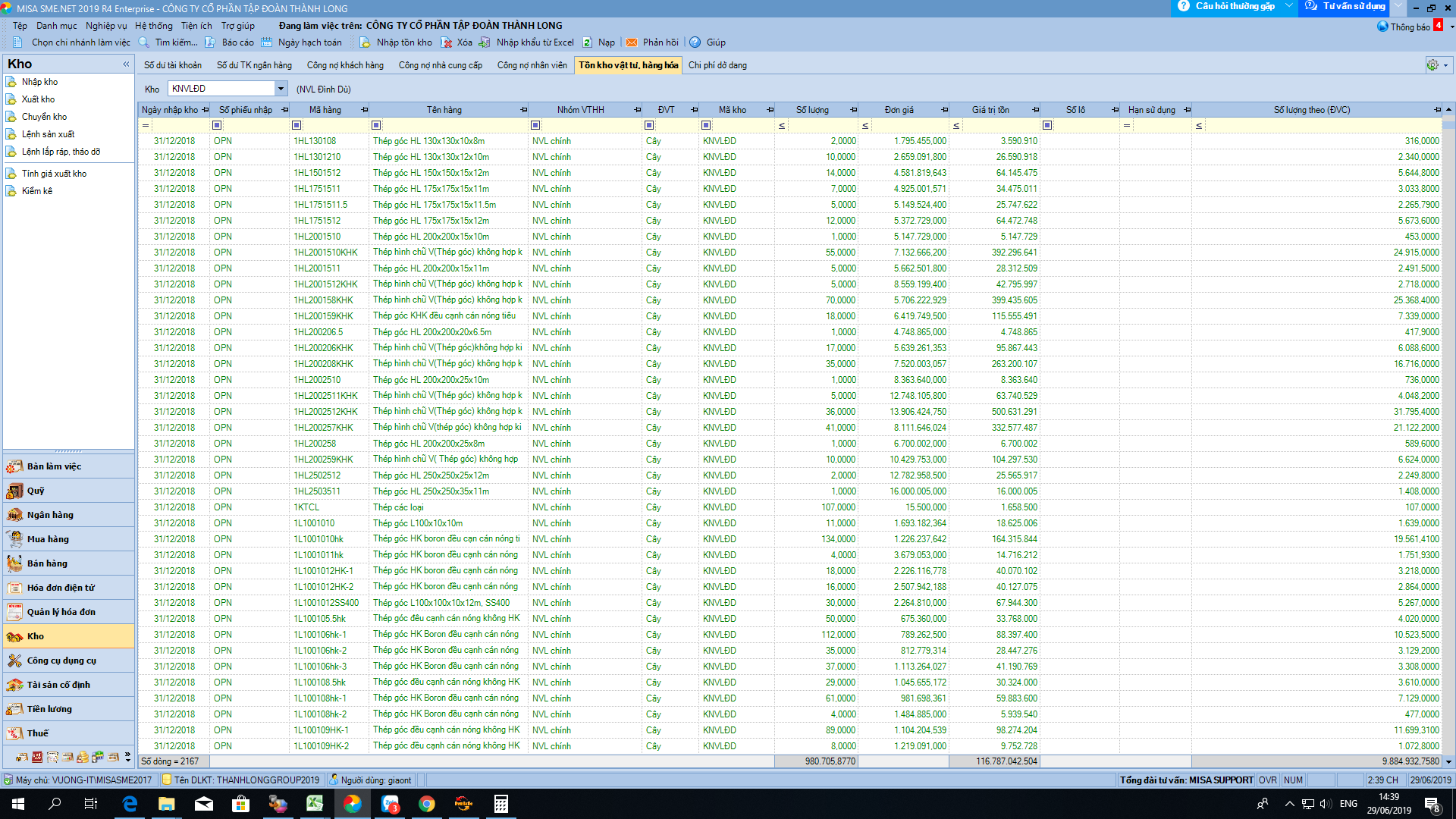1456x819 pixels.
Task: Click the vertical scrollbar down arrow
Action: (x=1448, y=761)
